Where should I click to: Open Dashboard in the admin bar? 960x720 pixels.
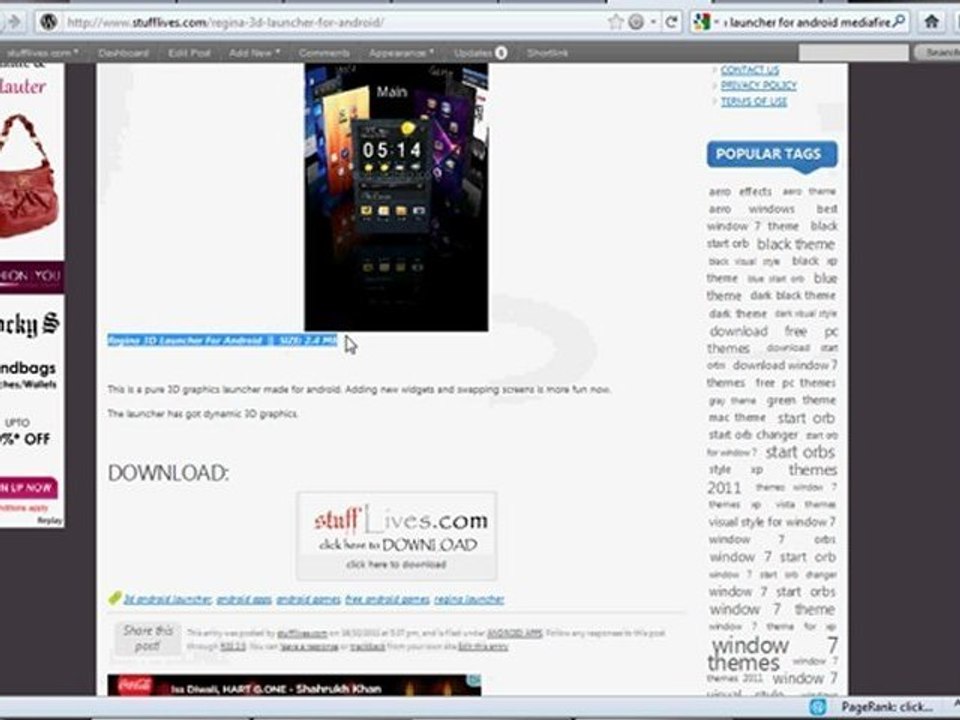click(x=123, y=53)
